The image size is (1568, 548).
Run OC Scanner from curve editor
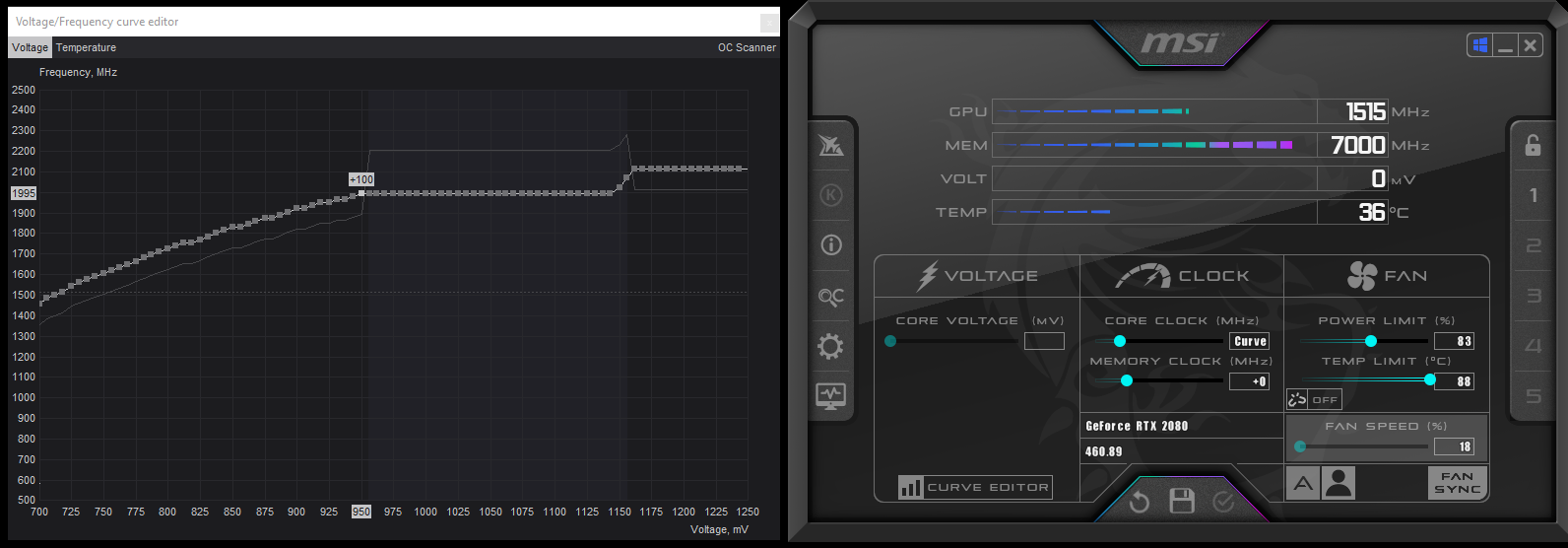[747, 47]
